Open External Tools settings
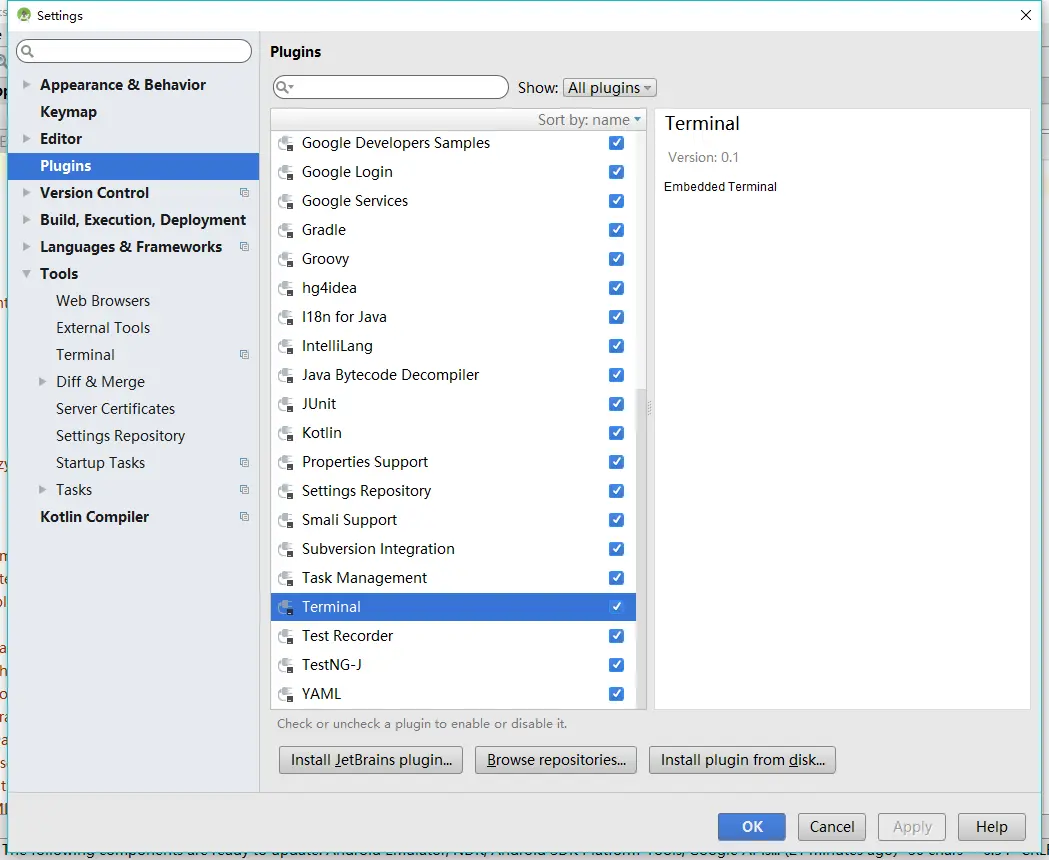 [103, 328]
